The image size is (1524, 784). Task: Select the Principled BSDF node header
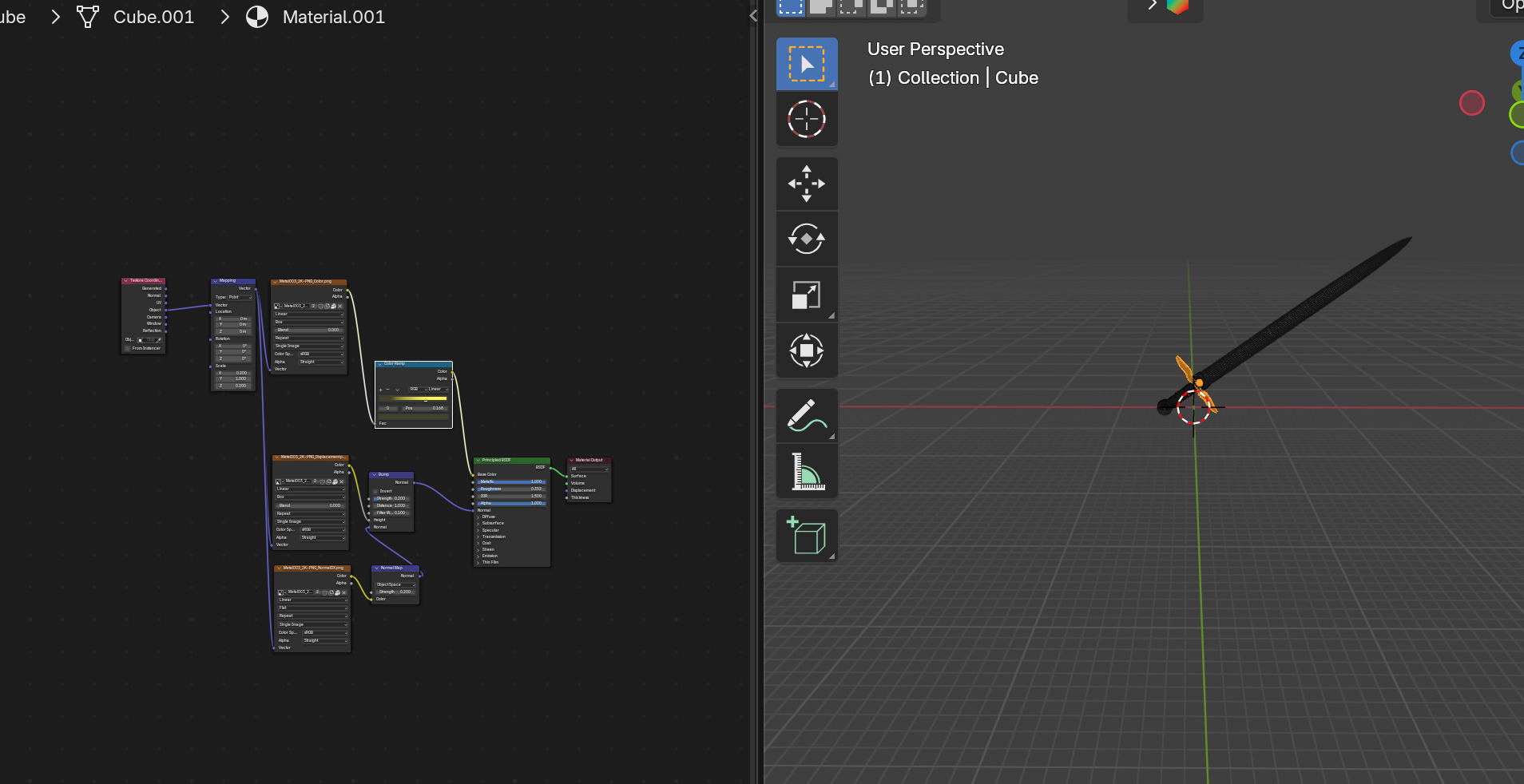tap(512, 461)
